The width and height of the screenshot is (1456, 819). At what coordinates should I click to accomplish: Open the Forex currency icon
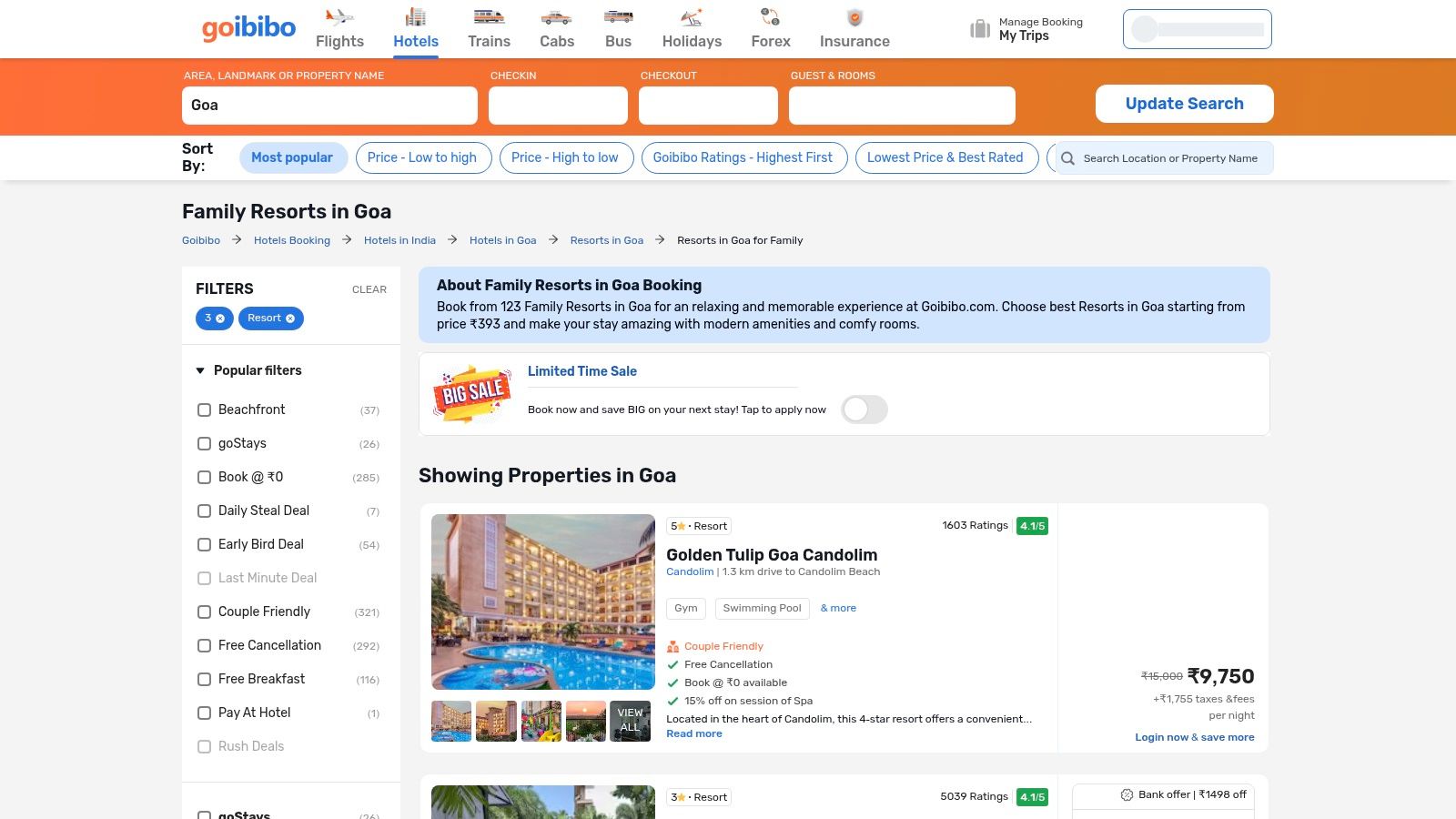771,16
